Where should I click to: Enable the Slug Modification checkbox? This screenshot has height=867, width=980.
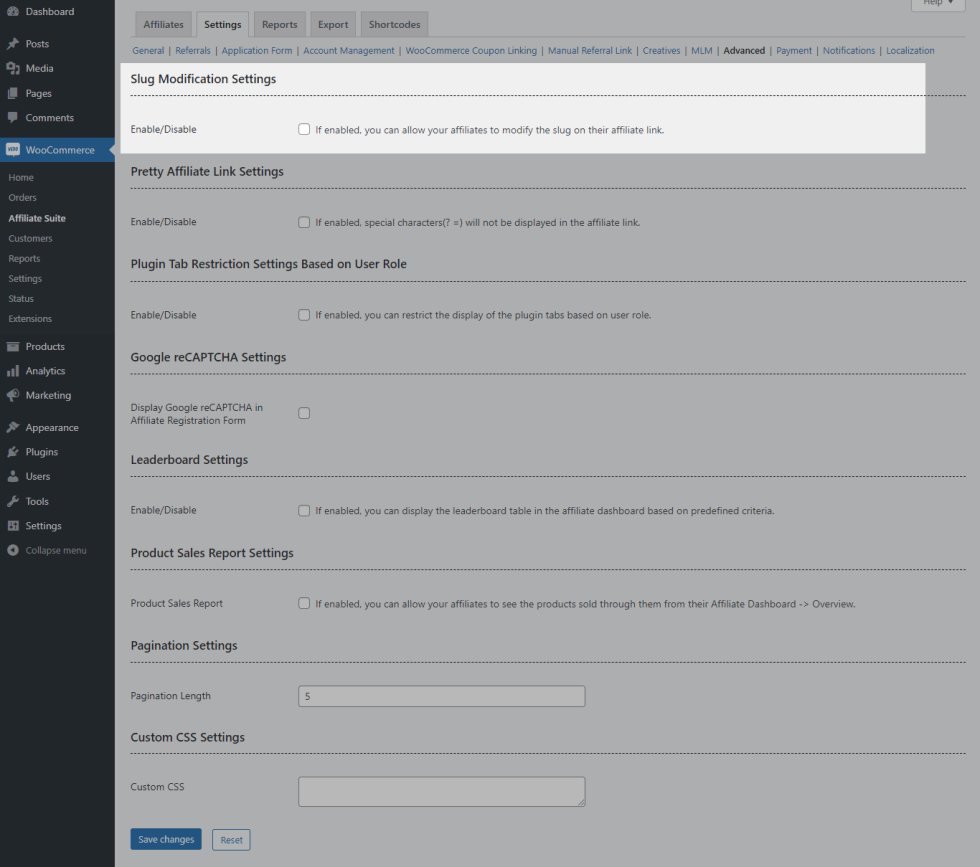click(x=304, y=129)
